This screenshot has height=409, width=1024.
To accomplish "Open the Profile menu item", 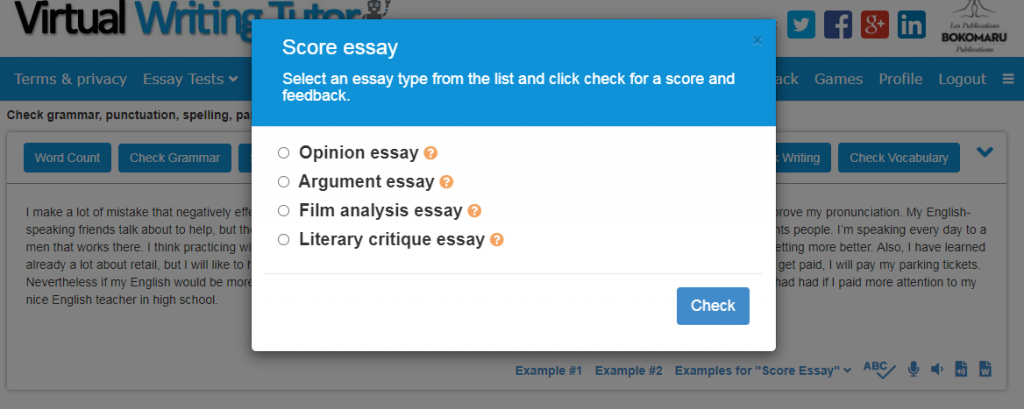I will pos(901,79).
